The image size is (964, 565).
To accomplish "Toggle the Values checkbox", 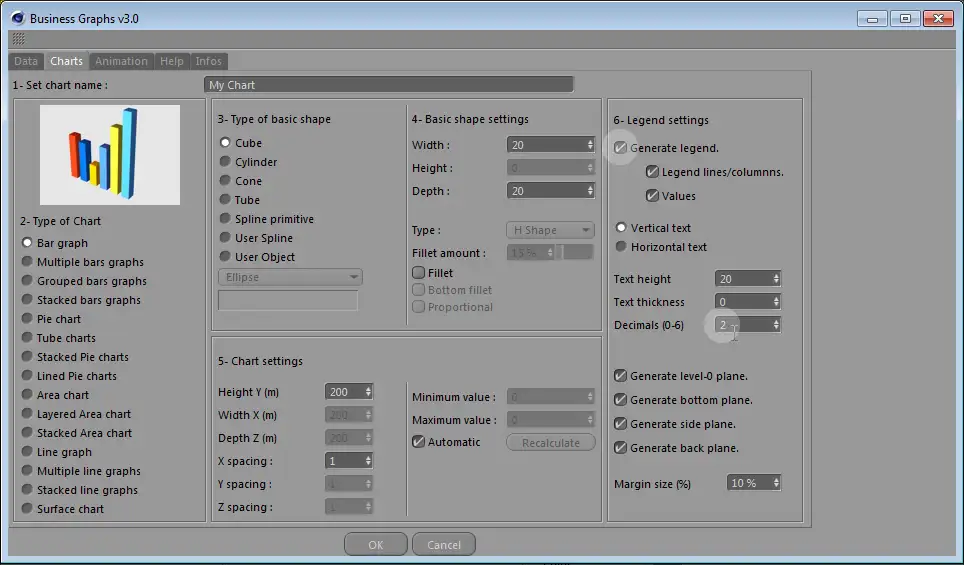I will (x=652, y=196).
